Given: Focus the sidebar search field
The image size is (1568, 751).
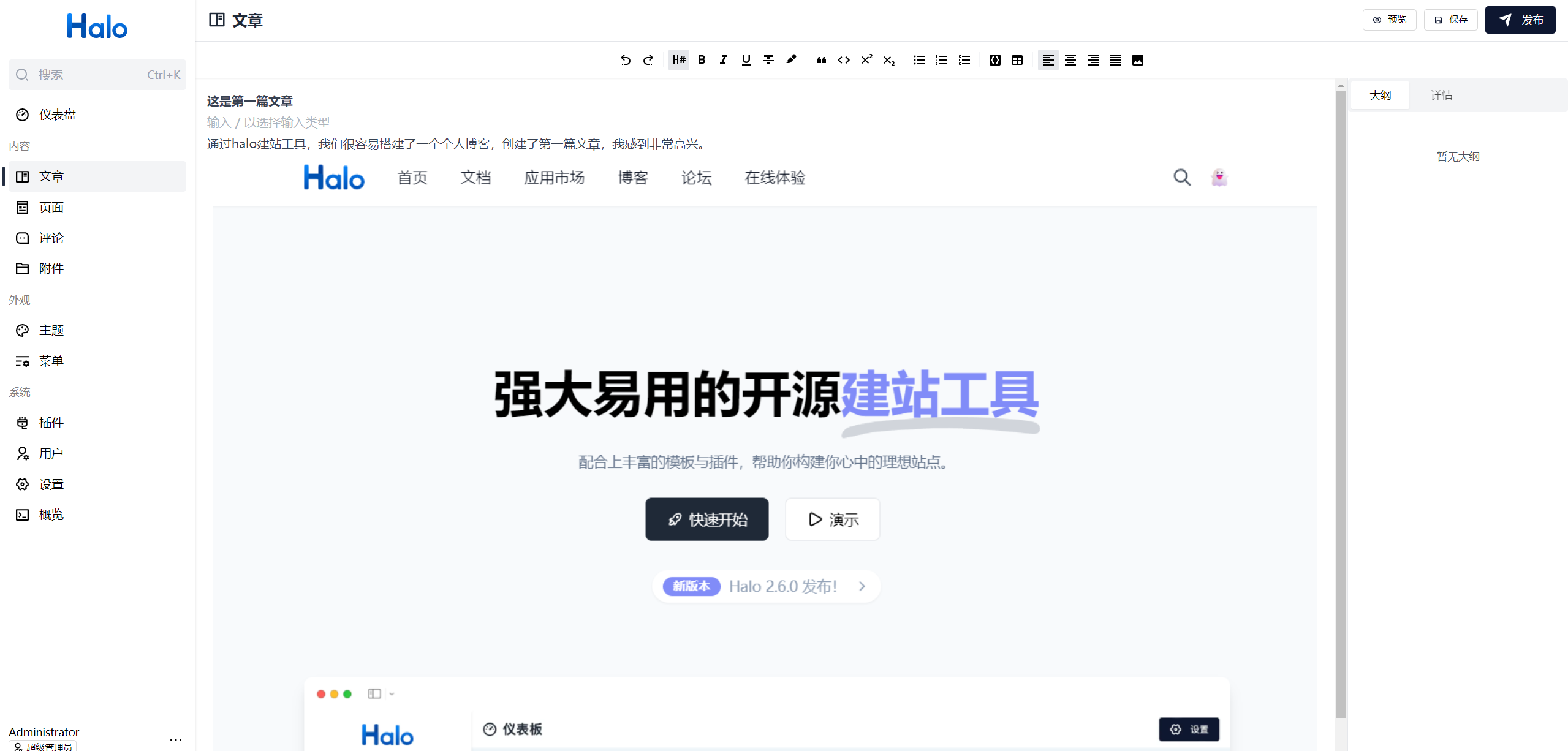Looking at the screenshot, I should point(97,75).
